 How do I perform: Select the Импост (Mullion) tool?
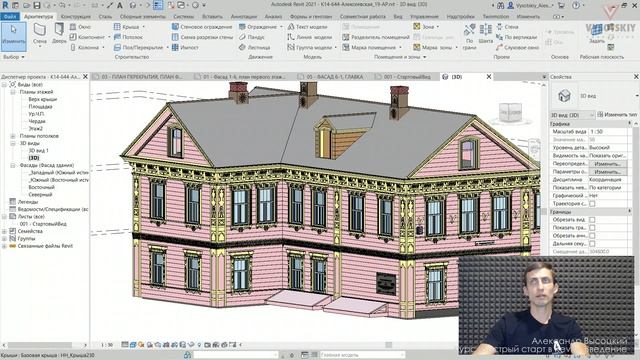[x=185, y=47]
